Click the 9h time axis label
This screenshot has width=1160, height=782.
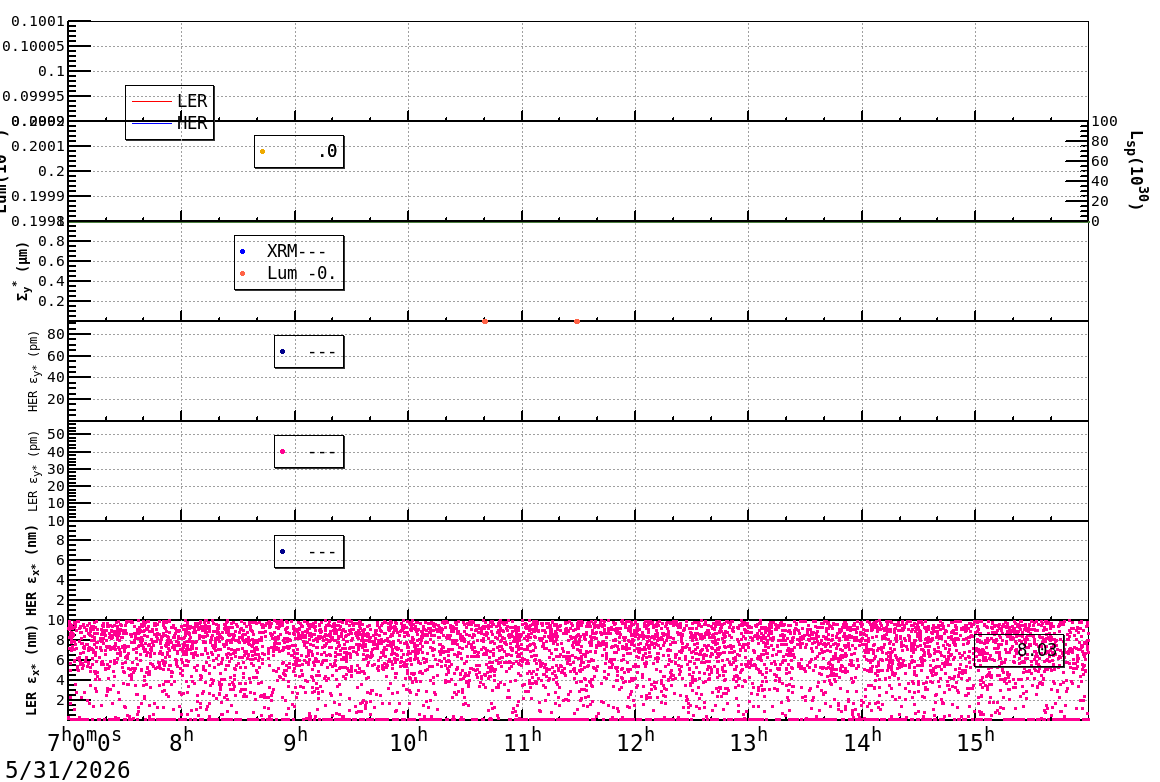click(295, 741)
